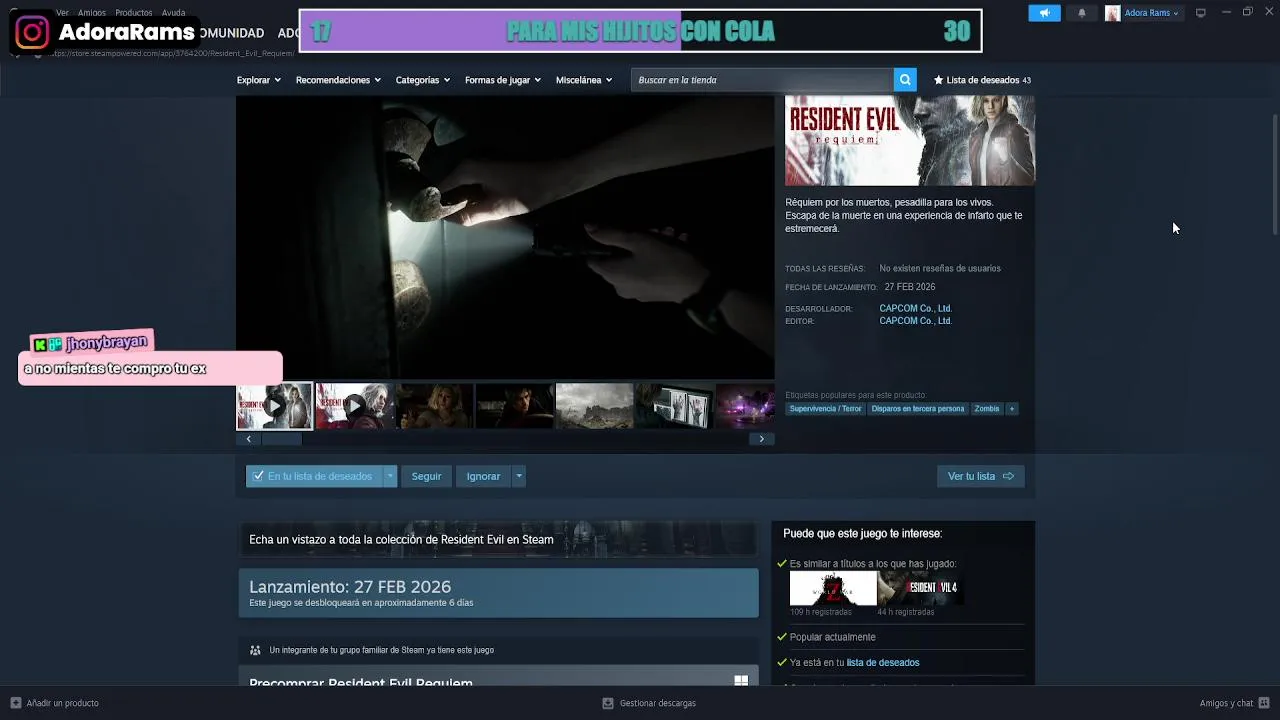Open the Resident Evil Requiem header image
The height and width of the screenshot is (720, 1280).
[x=910, y=141]
